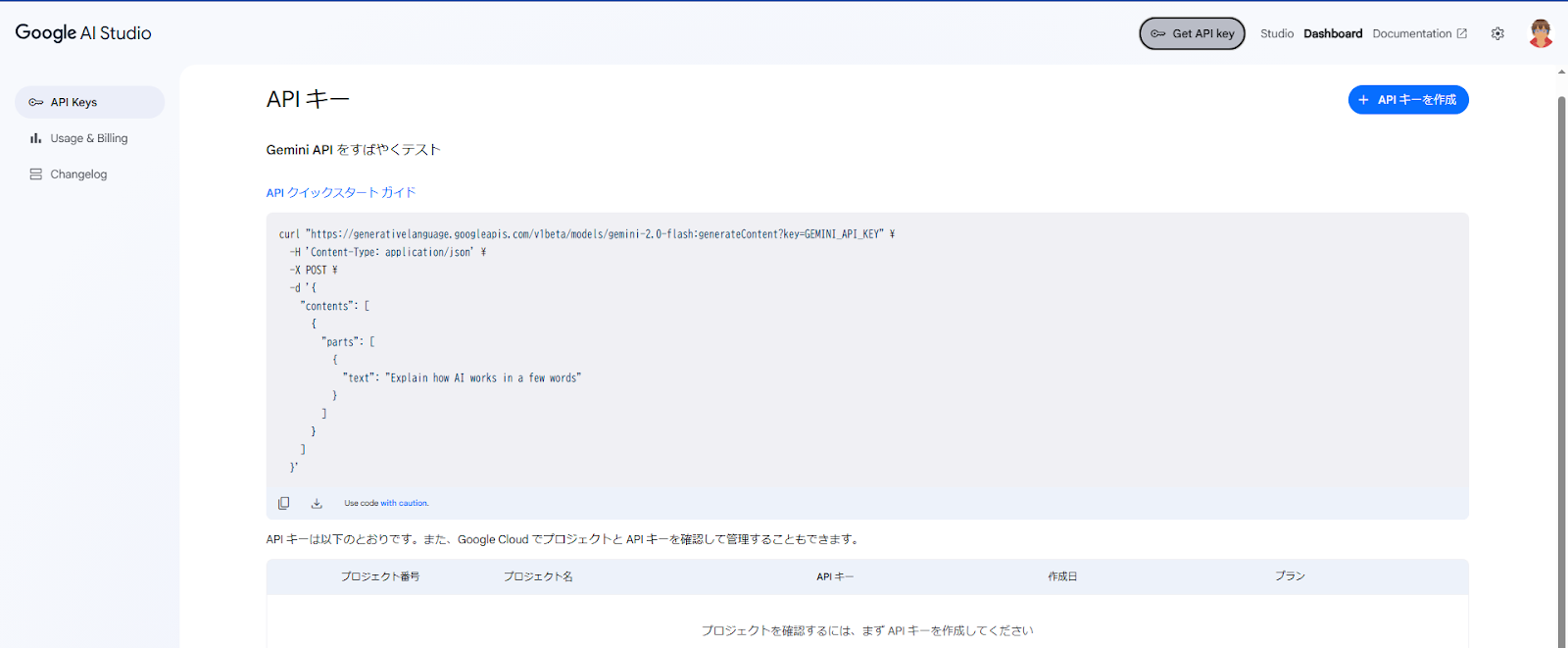Download the curl code snippet
The width and height of the screenshot is (1568, 648).
(x=317, y=503)
